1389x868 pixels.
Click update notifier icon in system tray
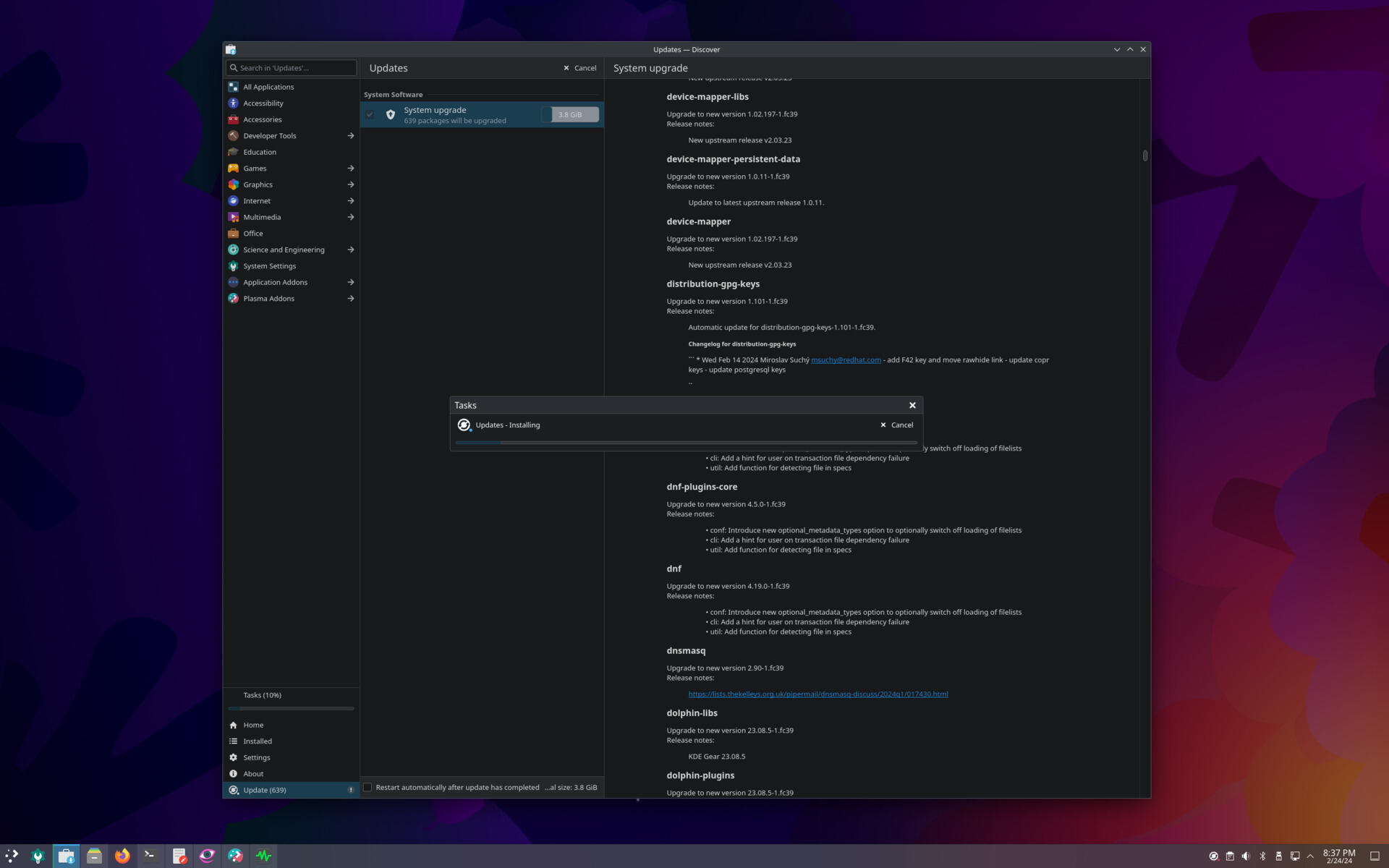(x=1214, y=856)
